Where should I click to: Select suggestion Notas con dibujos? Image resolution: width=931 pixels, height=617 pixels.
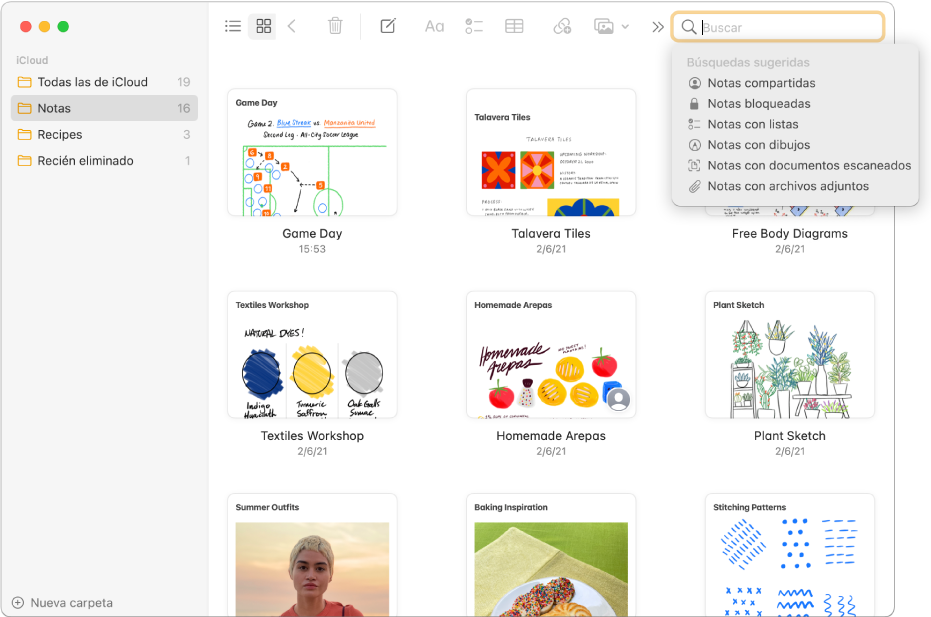point(759,145)
